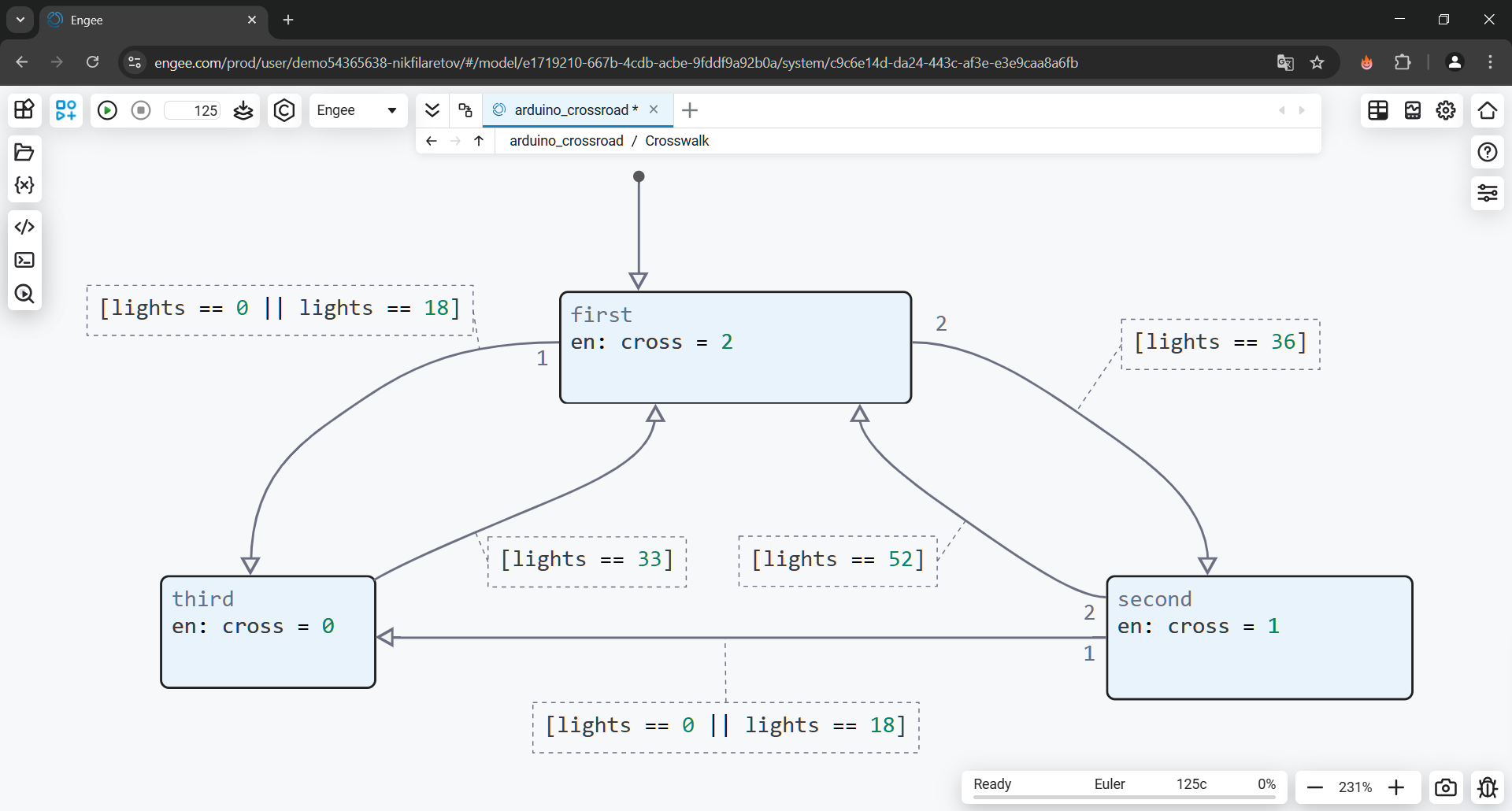This screenshot has width=1512, height=811.
Task: Go to the Engee home page
Action: coord(1488,110)
